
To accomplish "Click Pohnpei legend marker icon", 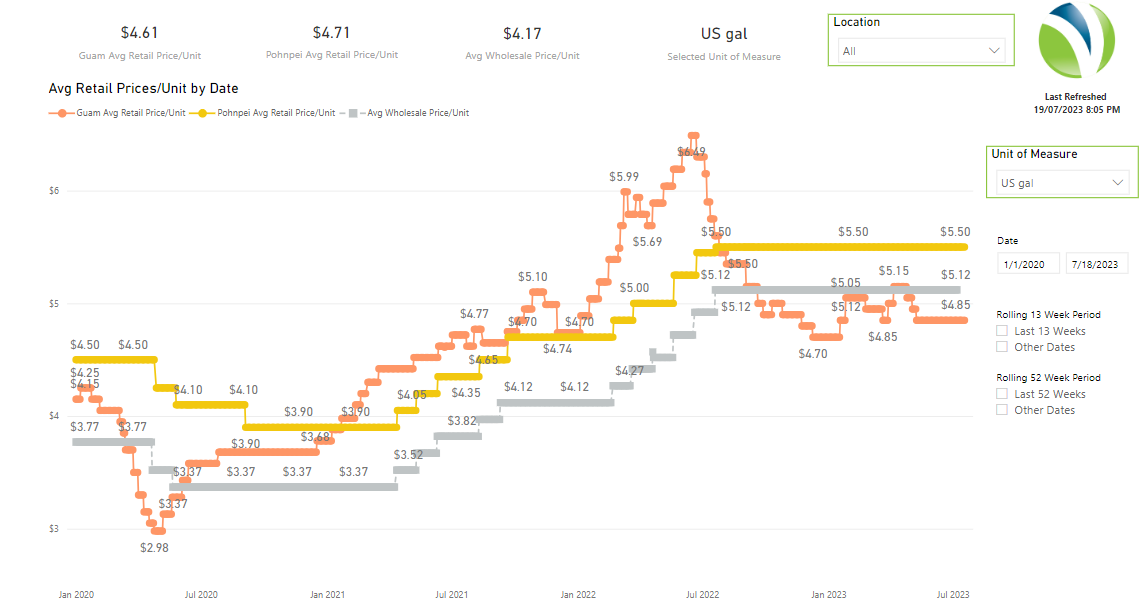I will click(x=204, y=113).
